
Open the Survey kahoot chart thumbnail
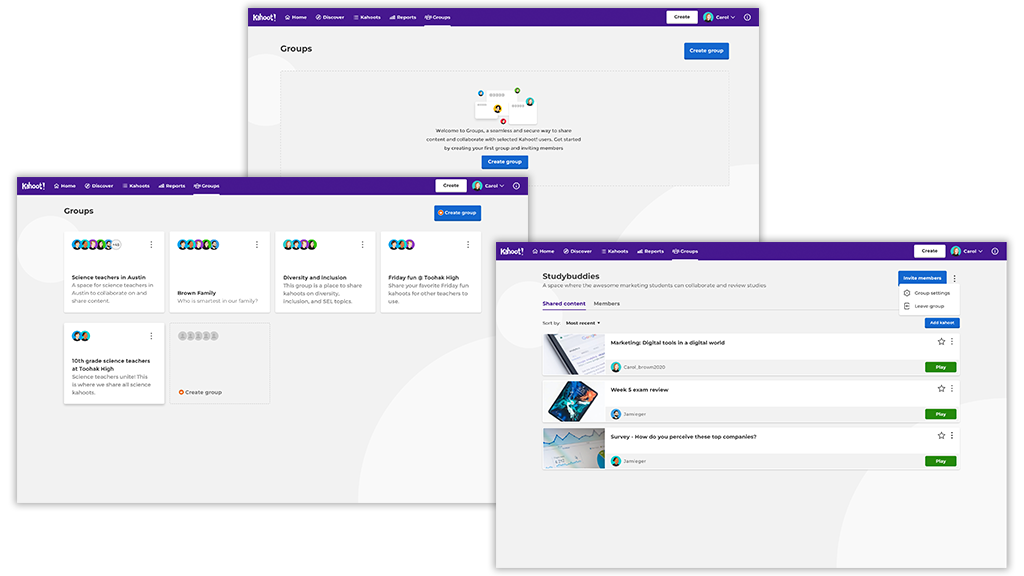click(x=574, y=449)
